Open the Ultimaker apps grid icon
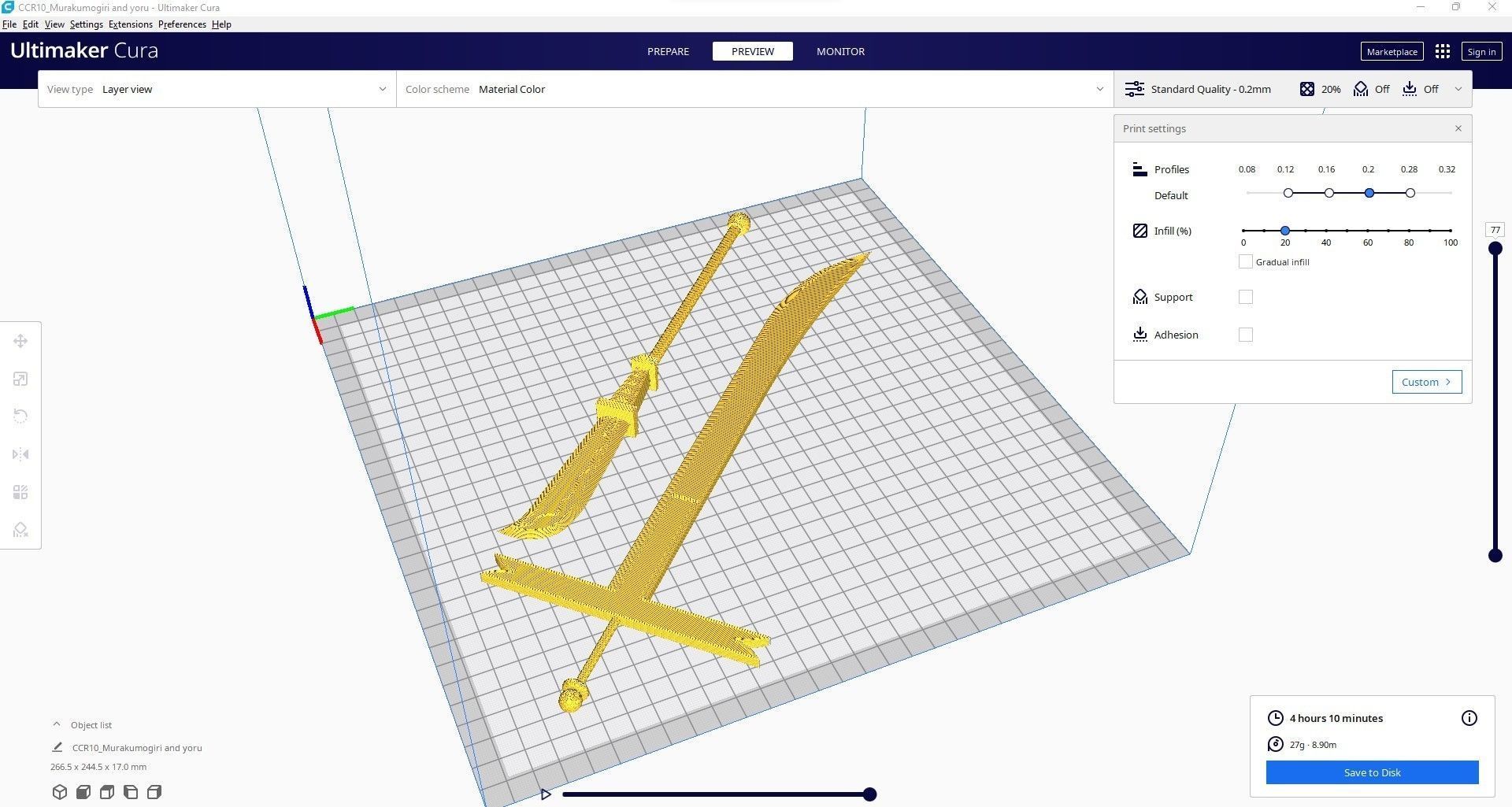1512x807 pixels. [1442, 51]
